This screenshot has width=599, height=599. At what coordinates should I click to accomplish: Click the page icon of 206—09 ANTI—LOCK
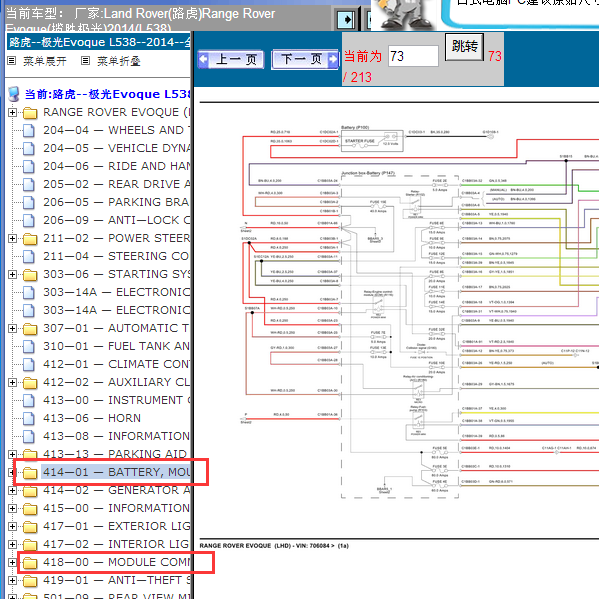(29, 220)
